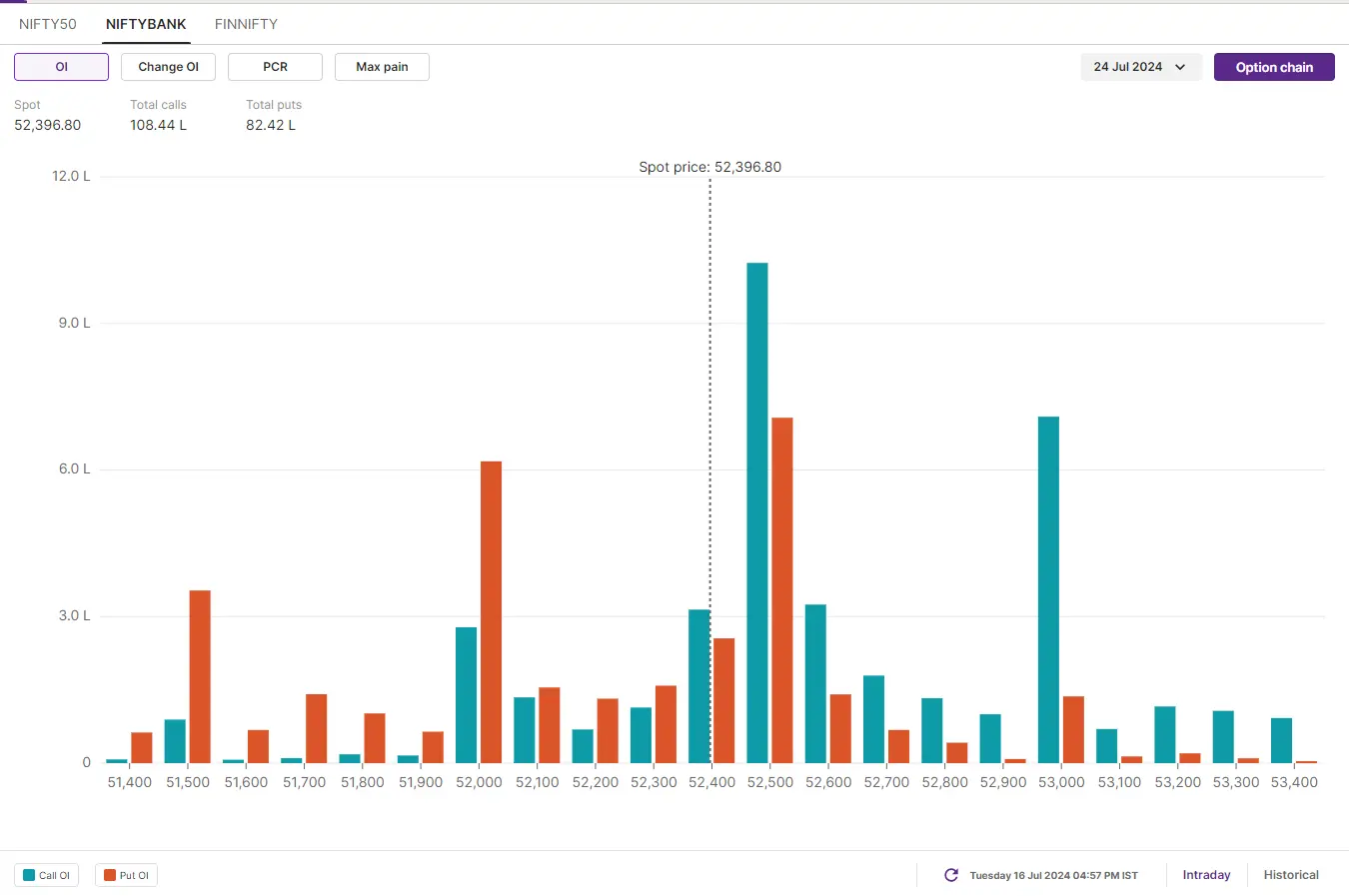The height and width of the screenshot is (896, 1349).
Task: Open the Option chain
Action: click(1274, 67)
